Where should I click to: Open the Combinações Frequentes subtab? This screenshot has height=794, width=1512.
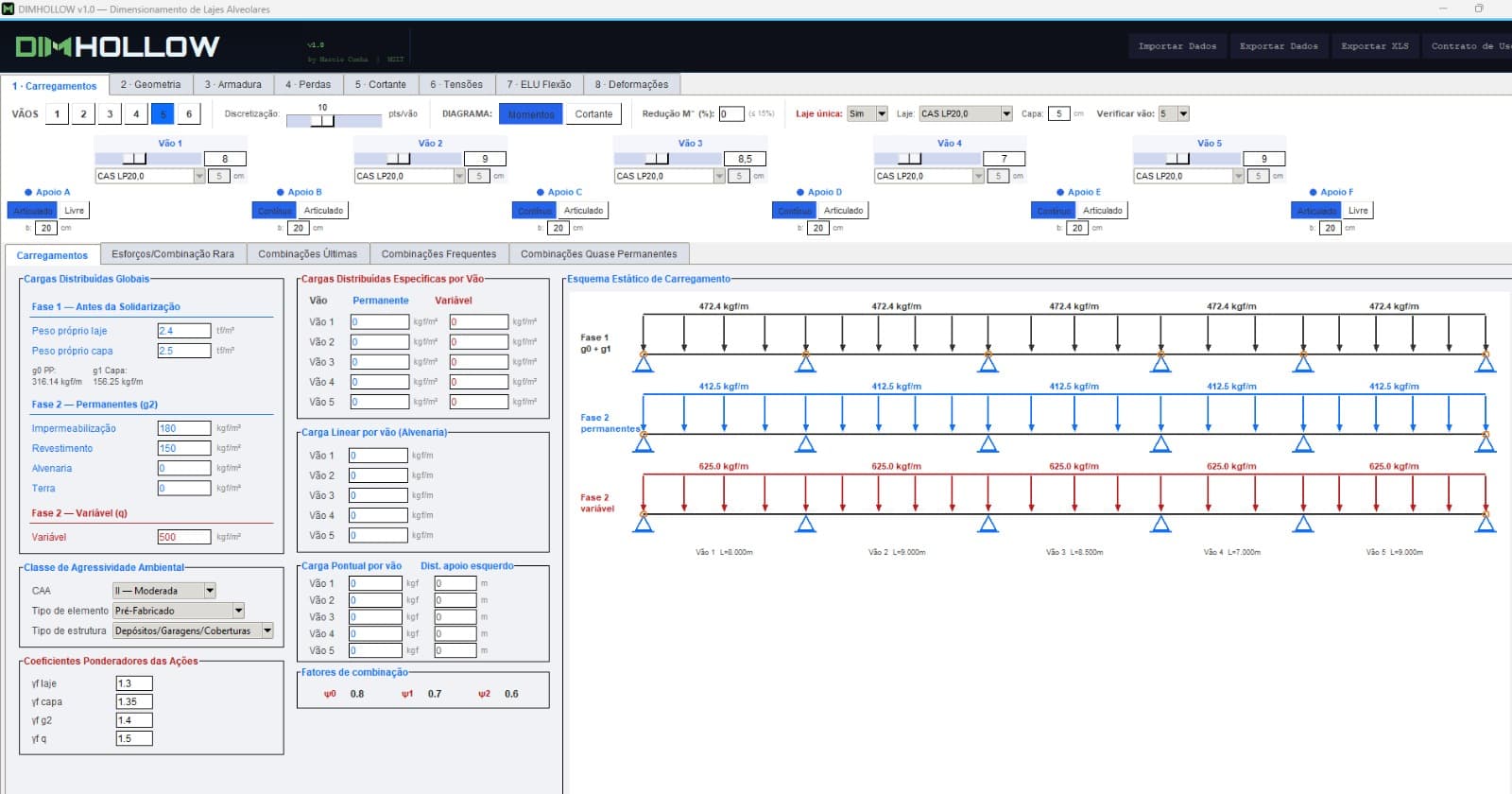click(438, 254)
